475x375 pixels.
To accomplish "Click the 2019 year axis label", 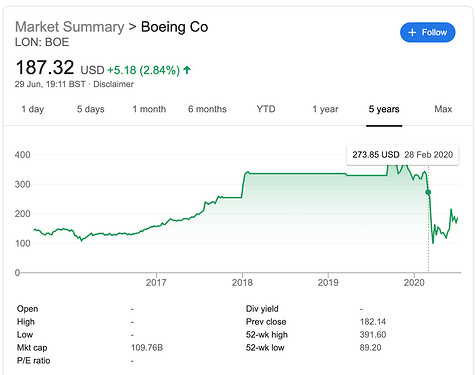I will (x=328, y=283).
